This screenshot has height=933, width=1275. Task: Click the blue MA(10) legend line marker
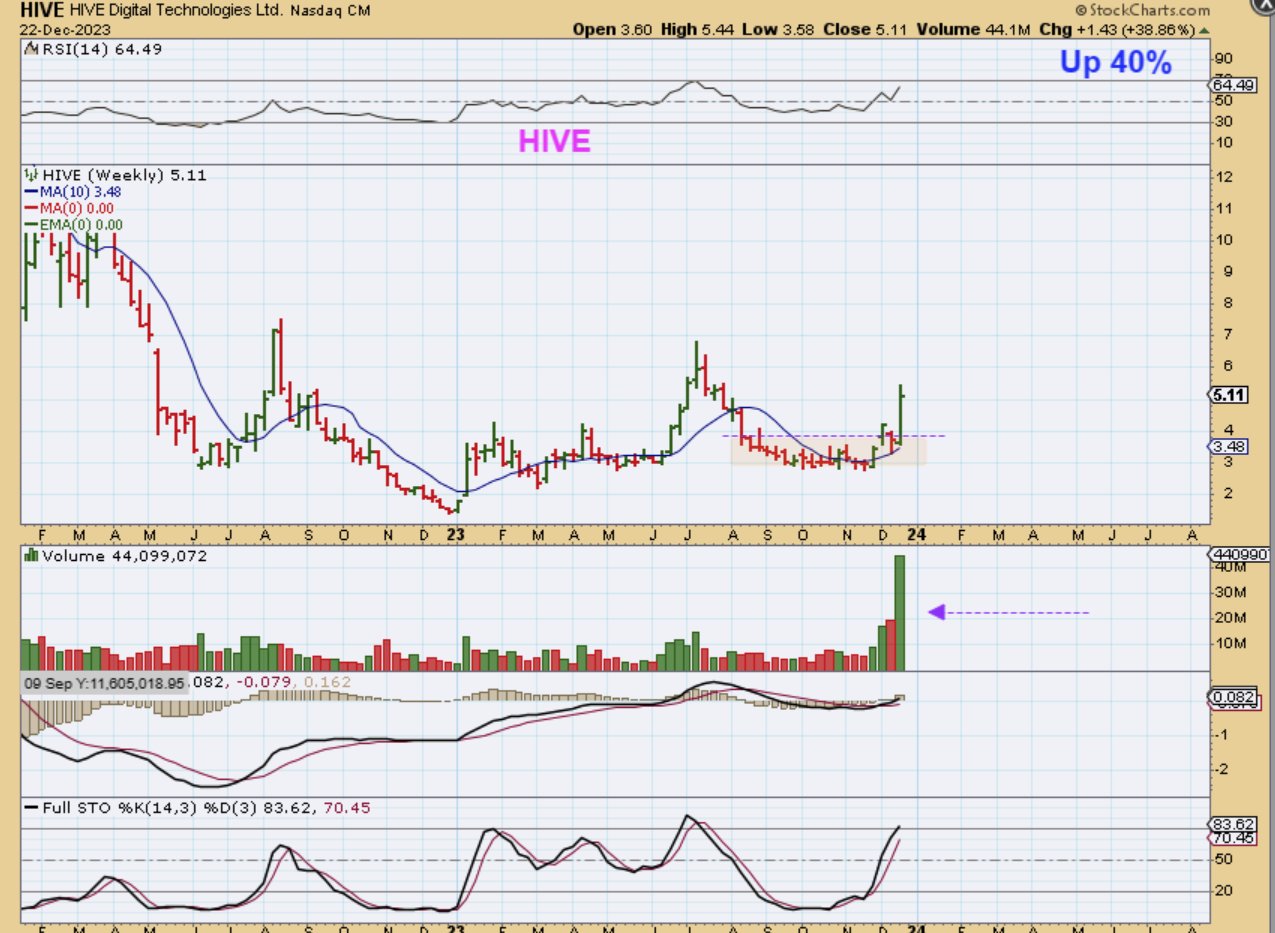(x=31, y=192)
